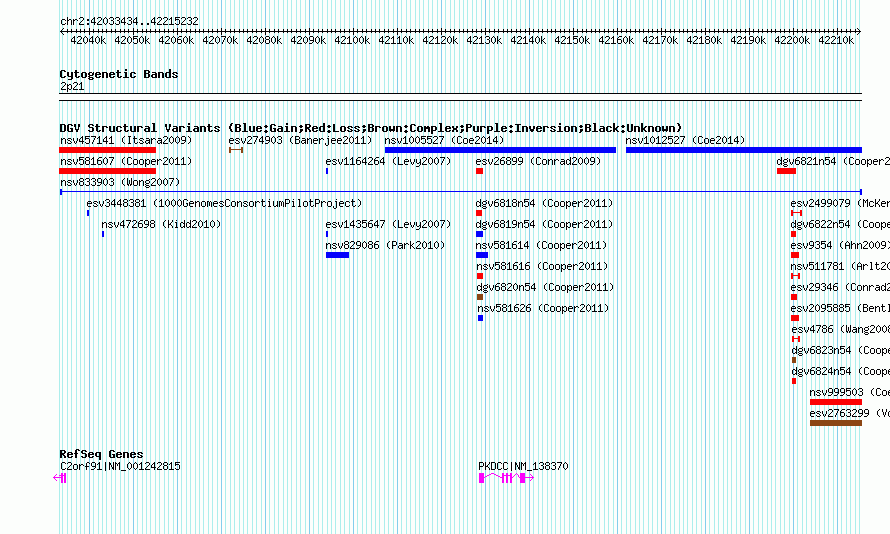Open esv1164264 (Levy2007) label

coord(388,161)
